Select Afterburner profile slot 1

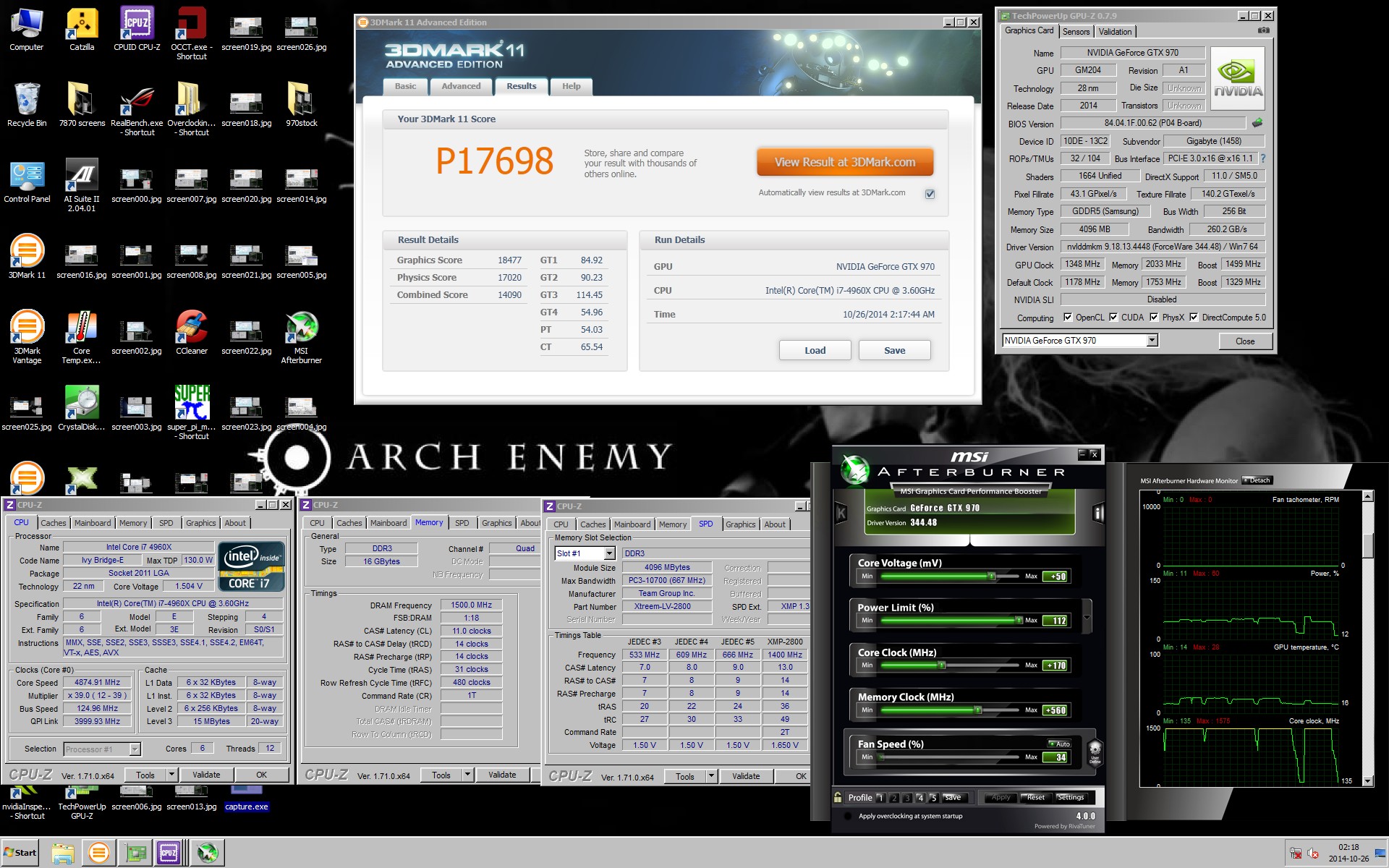coord(880,798)
